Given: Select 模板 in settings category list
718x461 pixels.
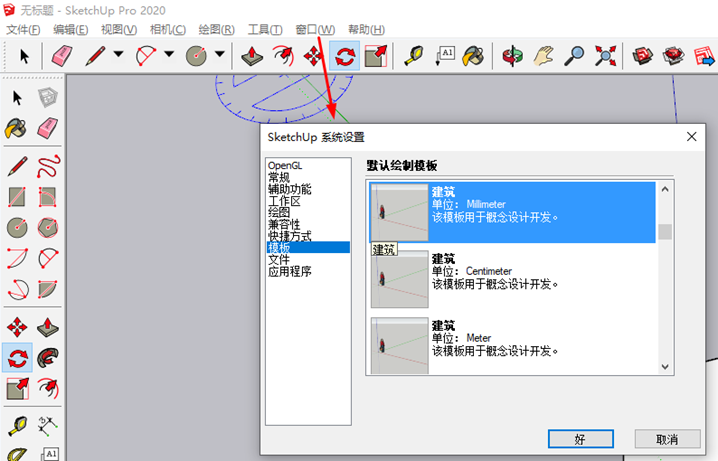Looking at the screenshot, I should [x=308, y=248].
